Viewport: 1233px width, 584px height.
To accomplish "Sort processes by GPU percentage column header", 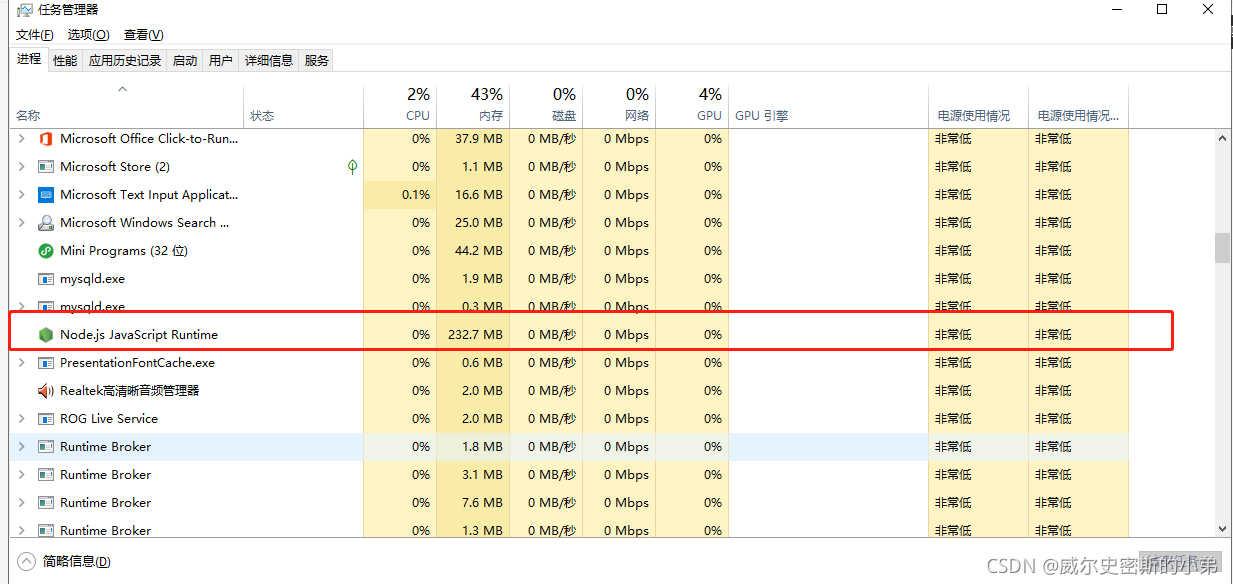I will [692, 105].
